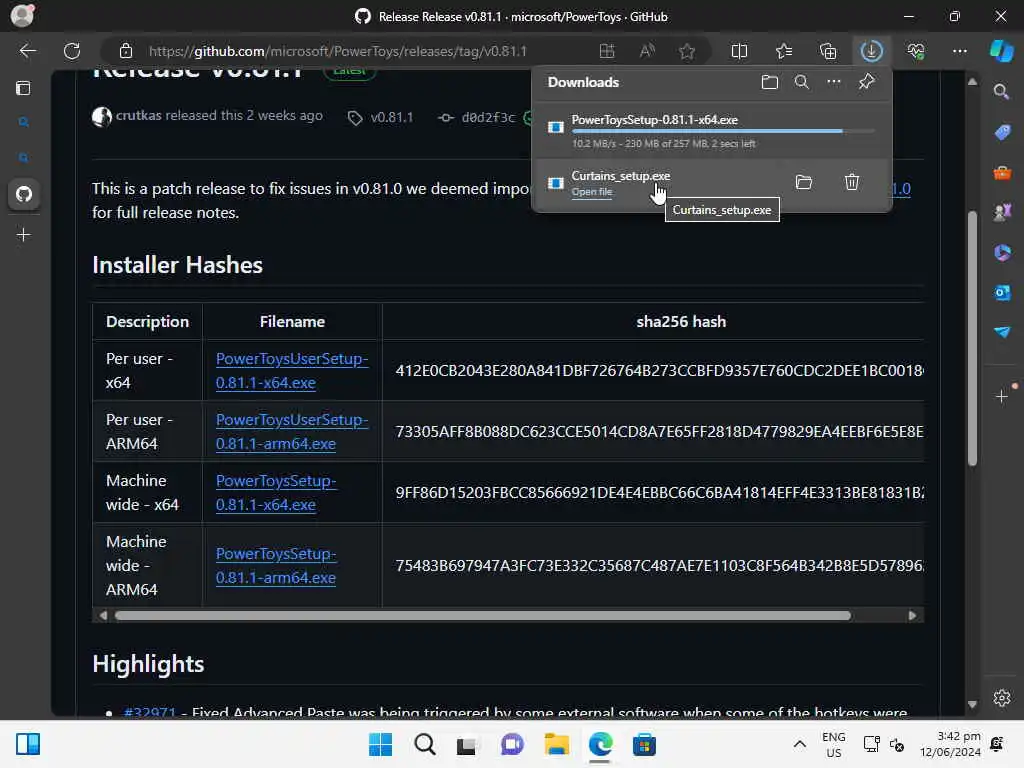The height and width of the screenshot is (768, 1024).
Task: Search downloads with magnifier icon
Action: (801, 82)
